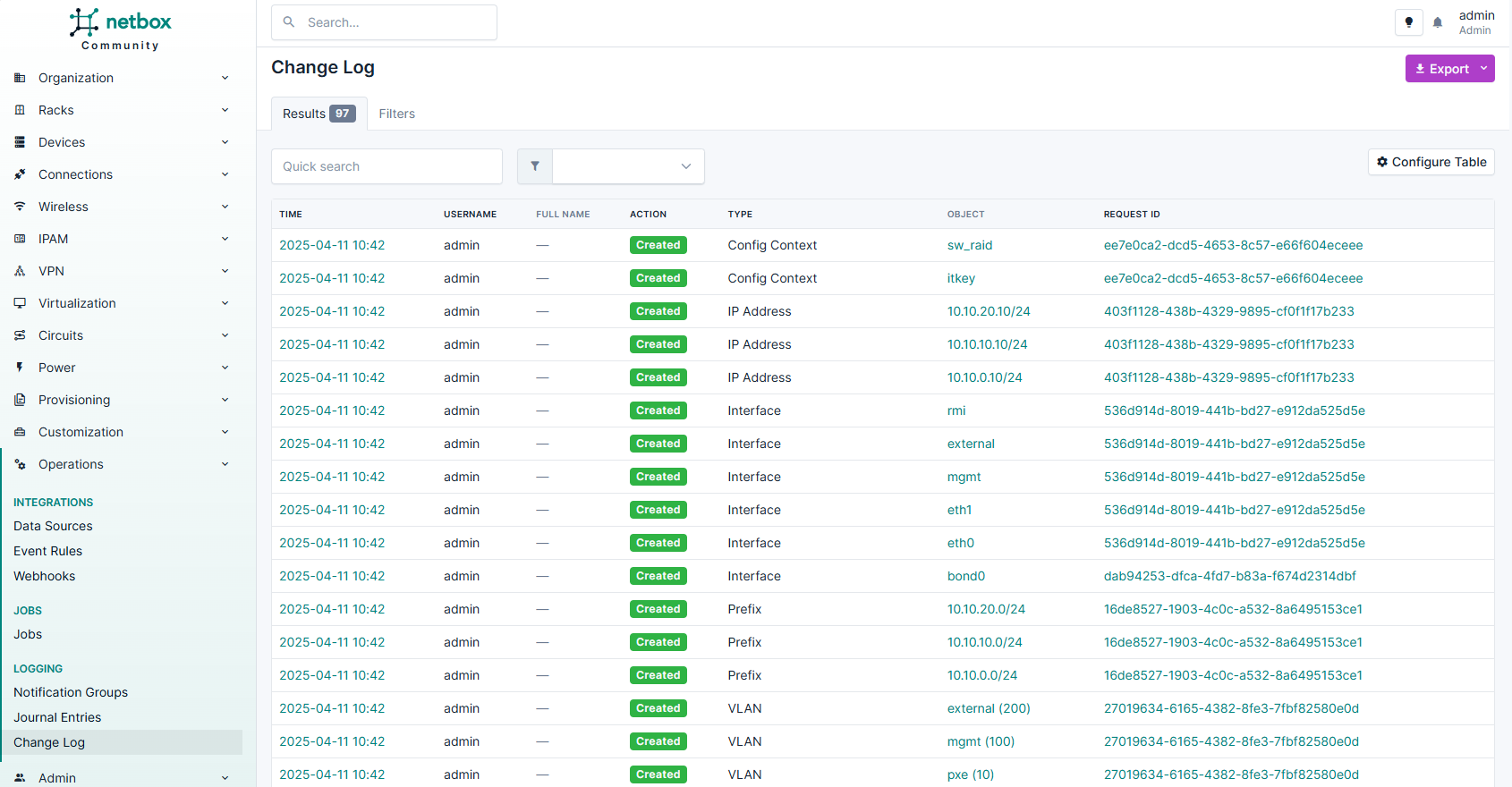Viewport: 1512px width, 787px height.
Task: Click the filter funnel icon
Action: point(535,166)
